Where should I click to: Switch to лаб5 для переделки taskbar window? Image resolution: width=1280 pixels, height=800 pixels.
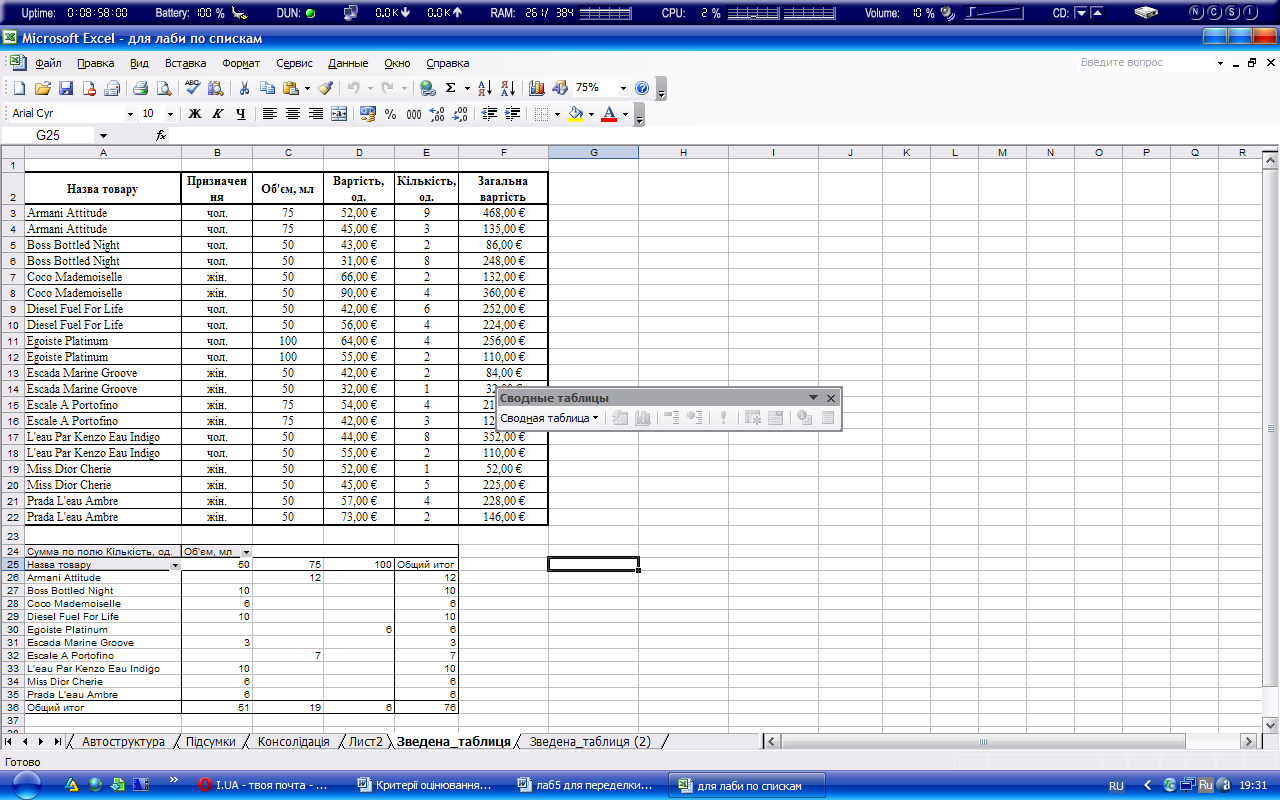(585, 786)
